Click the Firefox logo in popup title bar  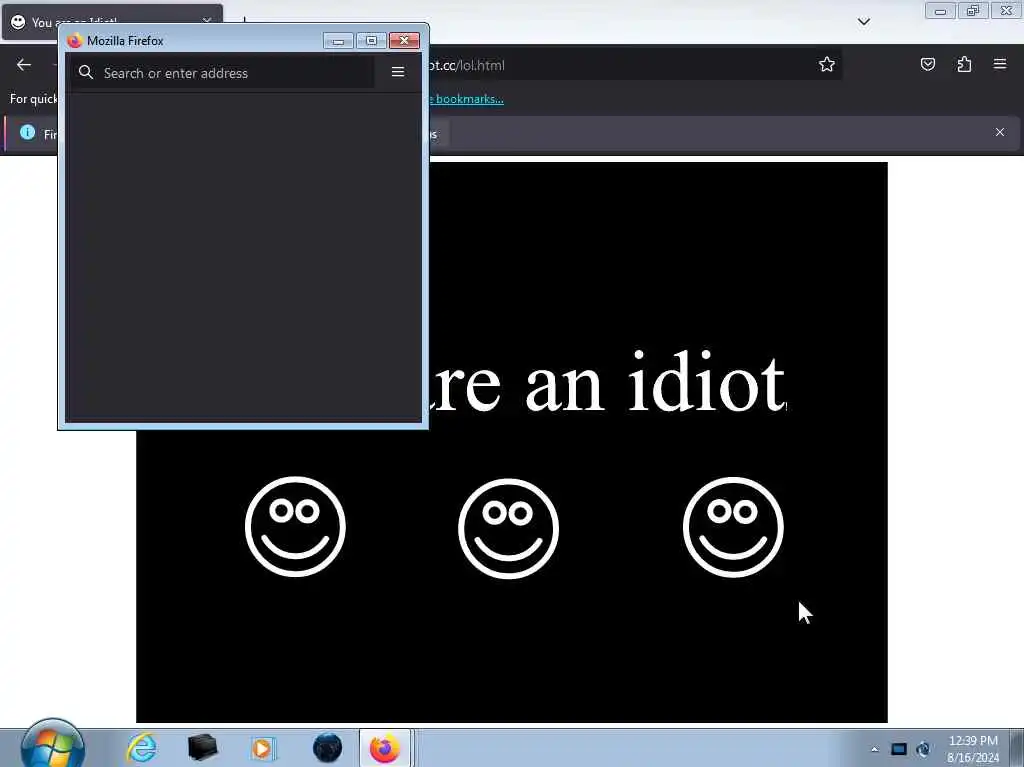coord(74,41)
